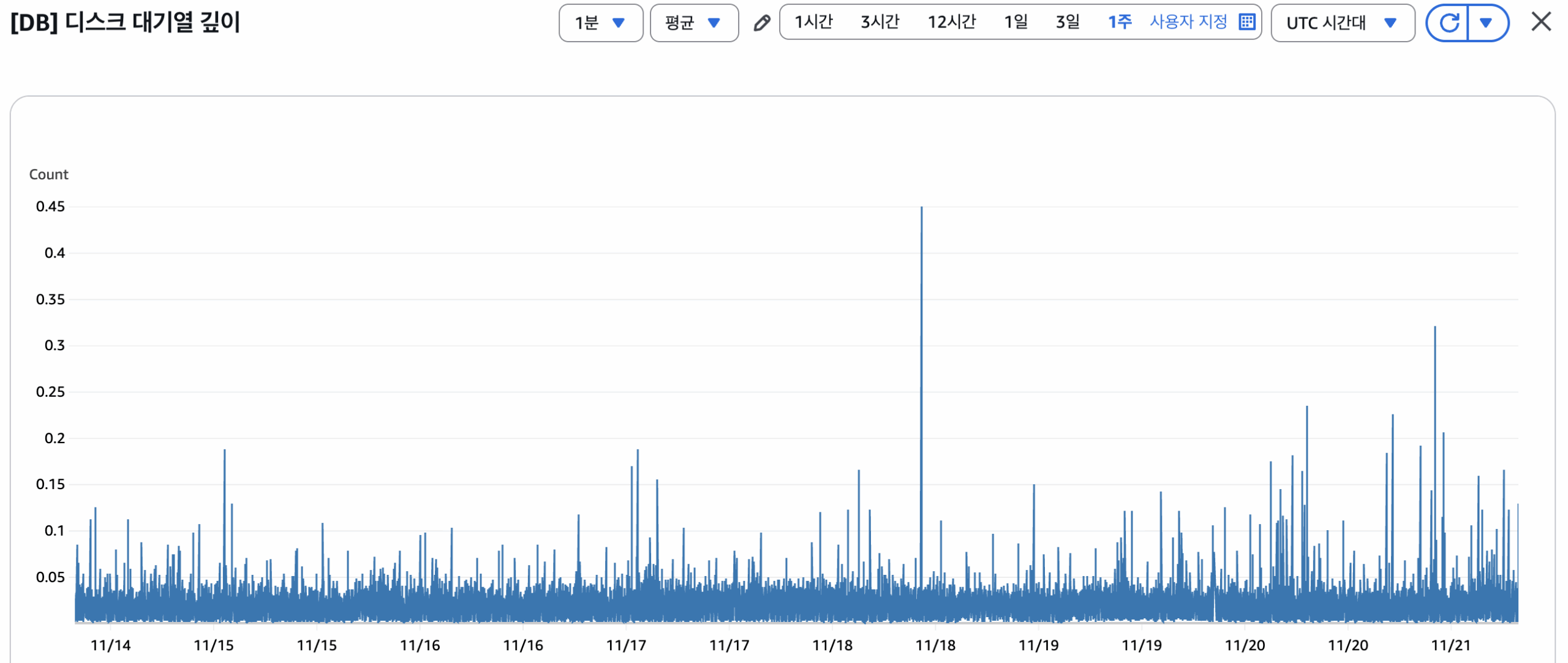The width and height of the screenshot is (1568, 663).
Task: Click the 0.32 spike near 11/21
Action: coord(1434,331)
